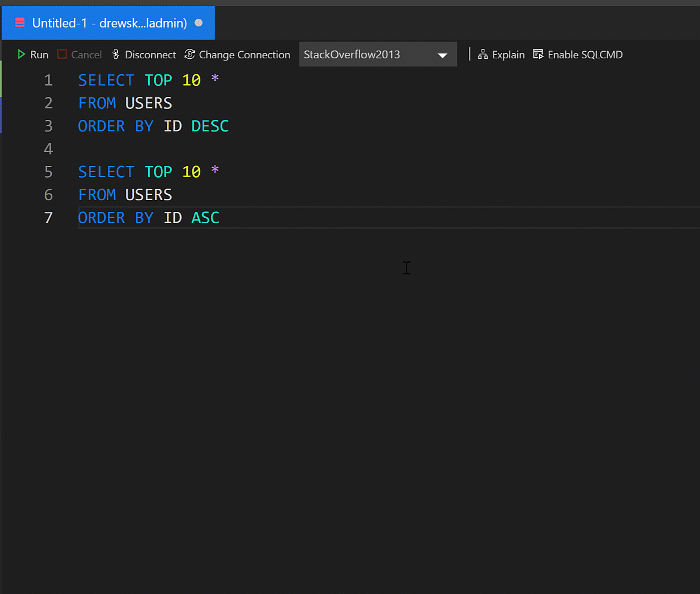The image size is (700, 594).
Task: Open the StackOverflow2013 database dropdown
Action: [x=378, y=54]
